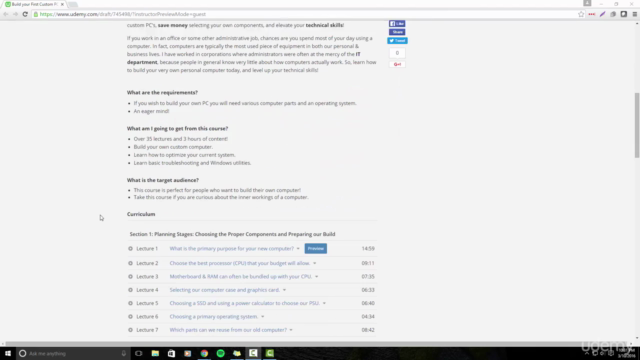The height and width of the screenshot is (360, 640).
Task: Open the Windows Start menu
Action: (x=8, y=353)
